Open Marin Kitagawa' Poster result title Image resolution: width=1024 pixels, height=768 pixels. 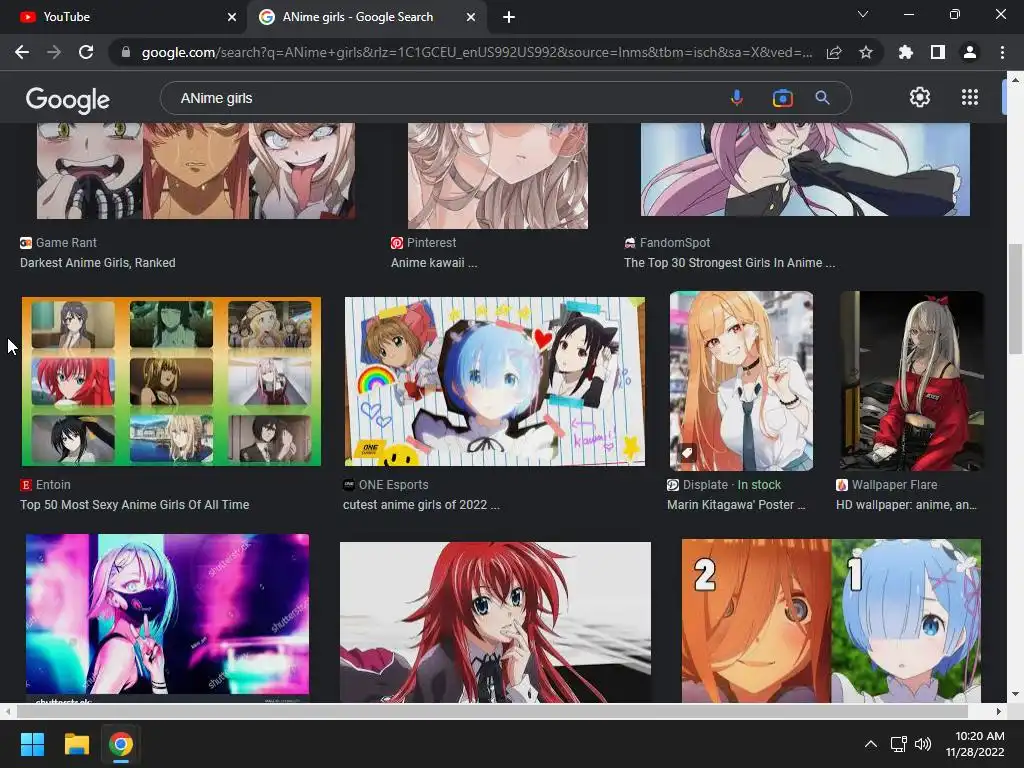[736, 505]
